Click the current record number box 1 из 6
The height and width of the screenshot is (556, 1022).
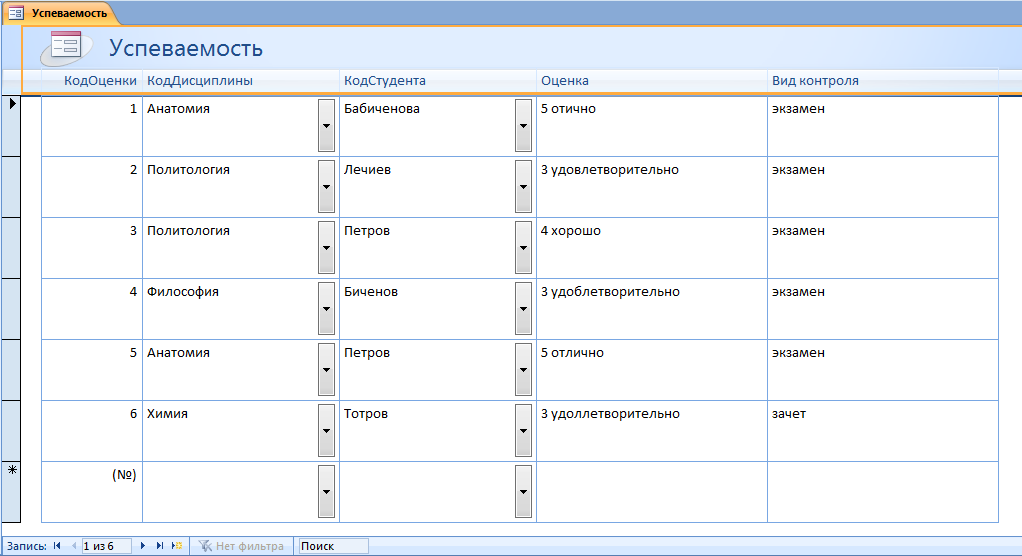(x=106, y=546)
